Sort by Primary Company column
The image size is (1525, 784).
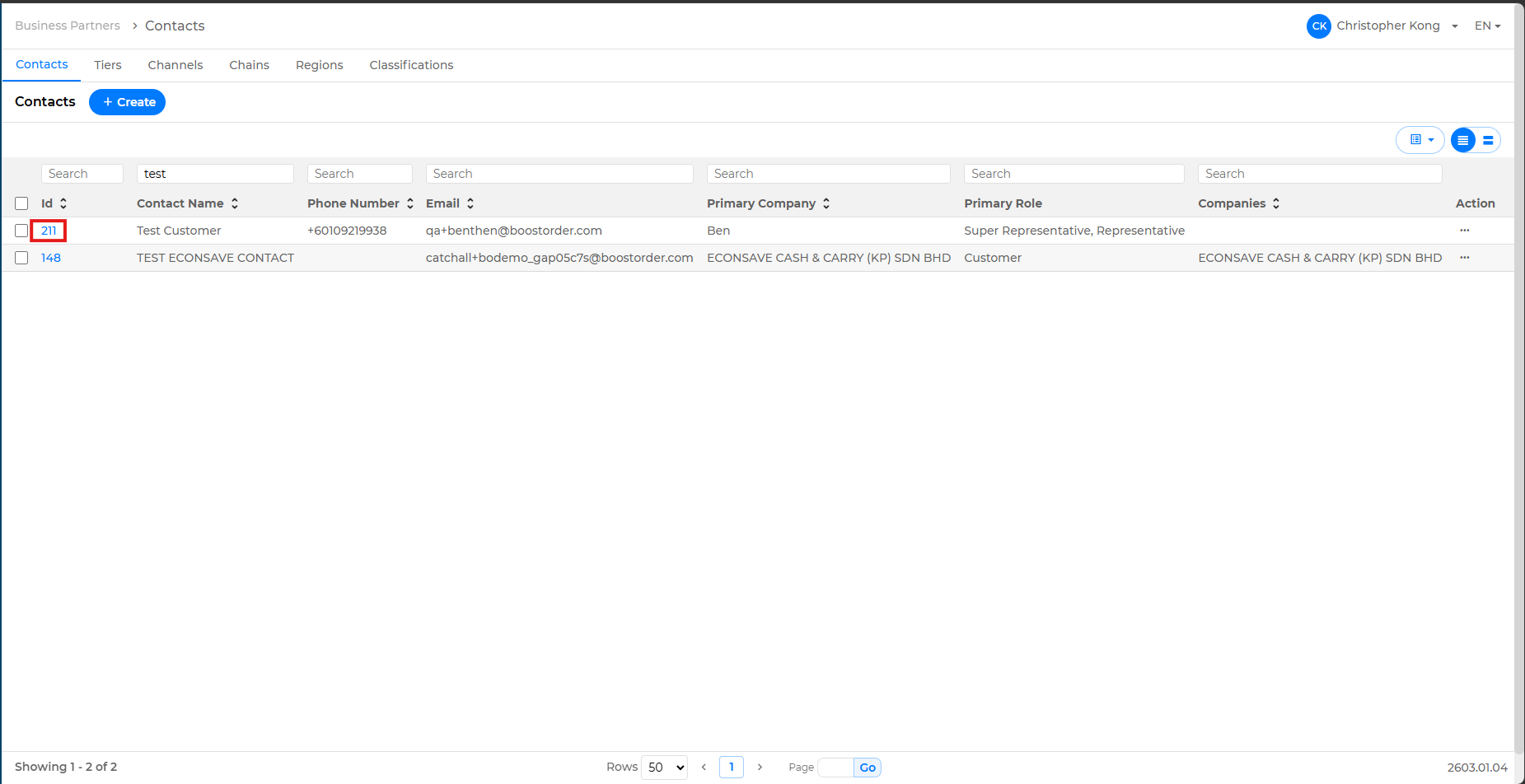[x=826, y=203]
